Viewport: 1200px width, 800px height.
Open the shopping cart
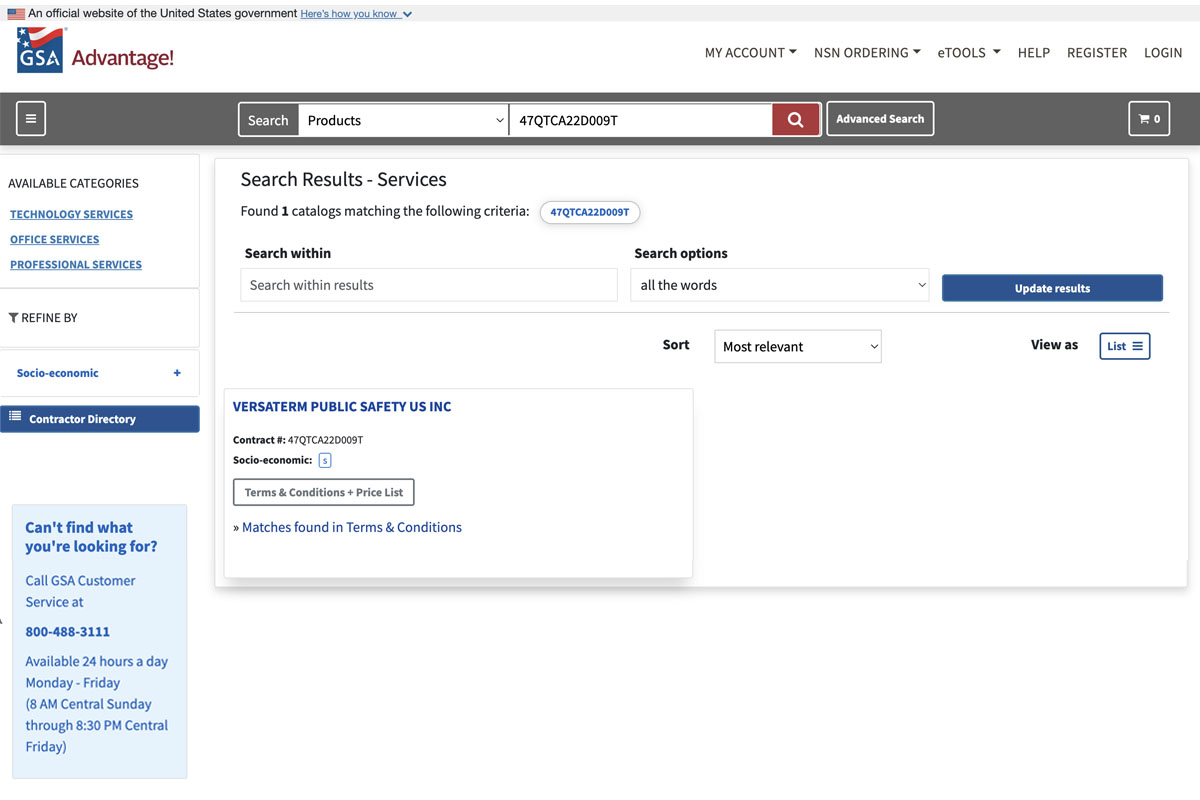[1149, 119]
